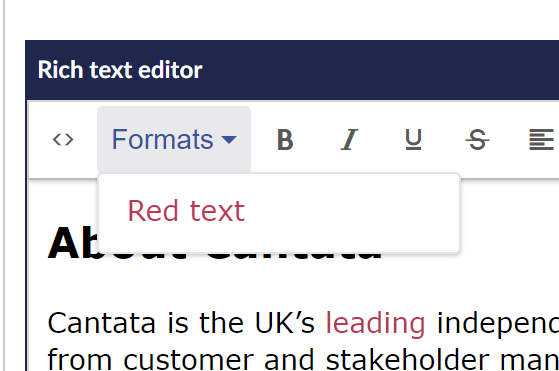The image size is (559, 371).
Task: Place cursor on the word Cantata in paragraph
Action: 102,323
